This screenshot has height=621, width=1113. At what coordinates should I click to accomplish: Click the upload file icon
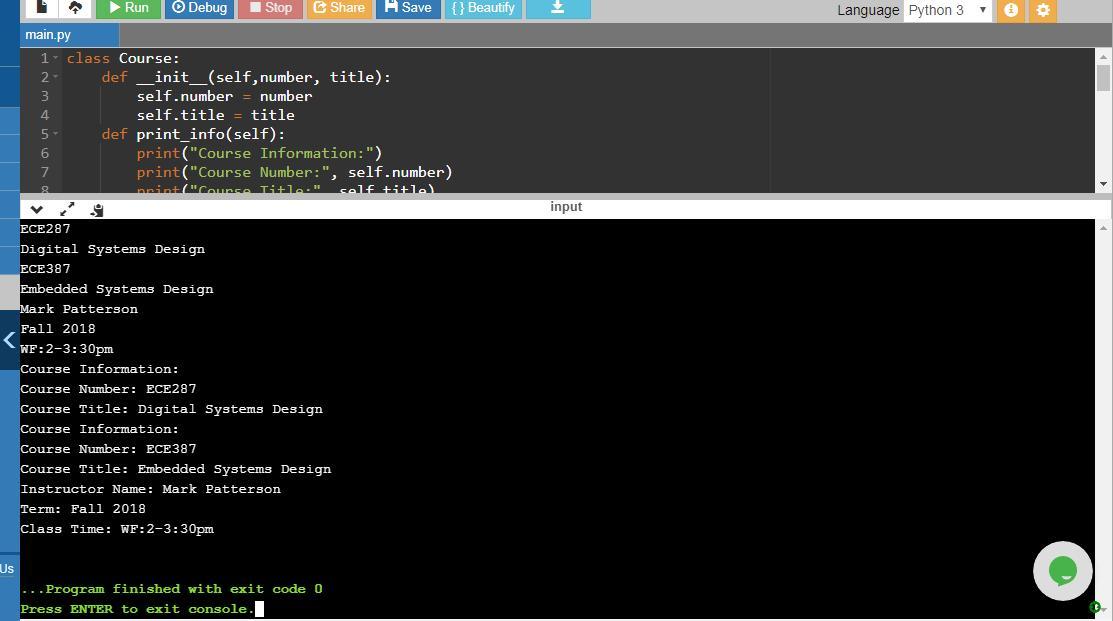tap(75, 8)
